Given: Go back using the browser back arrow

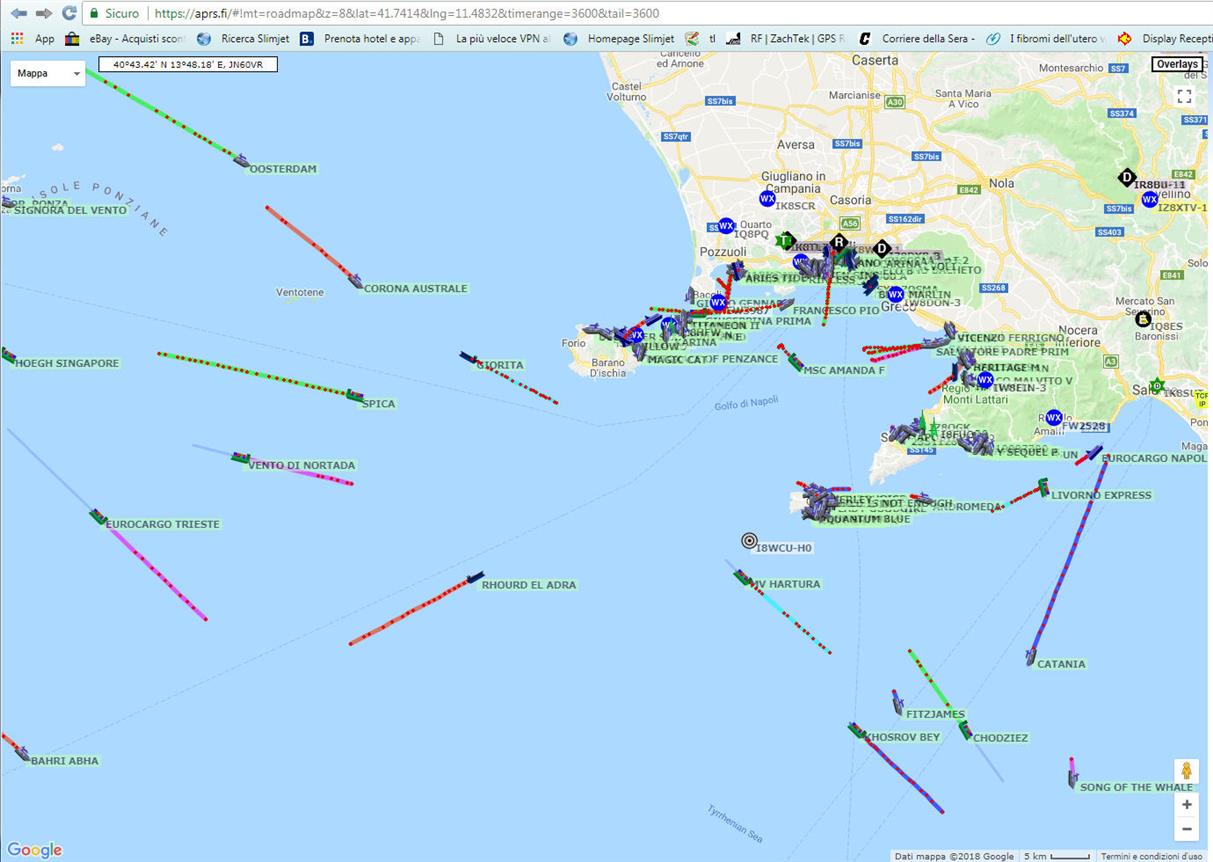Looking at the screenshot, I should coord(18,13).
